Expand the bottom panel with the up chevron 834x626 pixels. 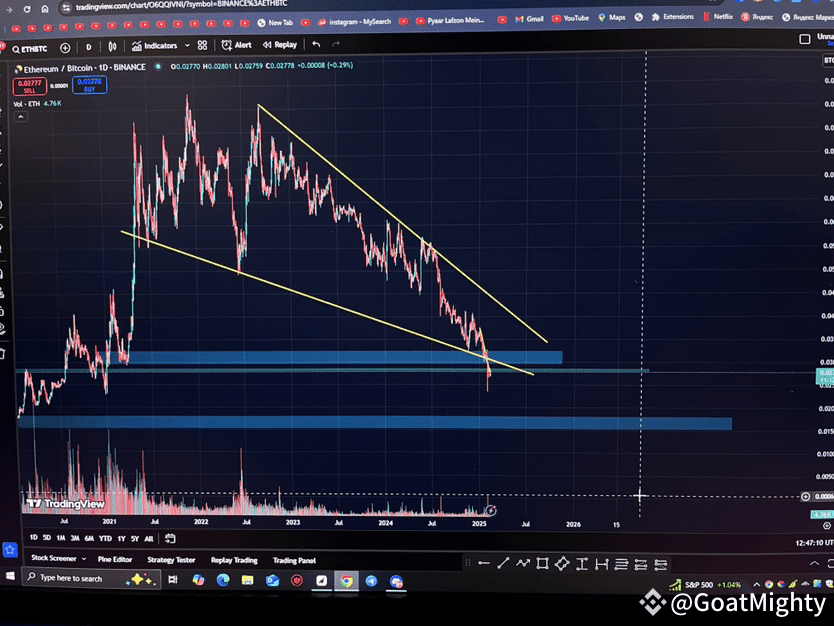pyautogui.click(x=814, y=563)
